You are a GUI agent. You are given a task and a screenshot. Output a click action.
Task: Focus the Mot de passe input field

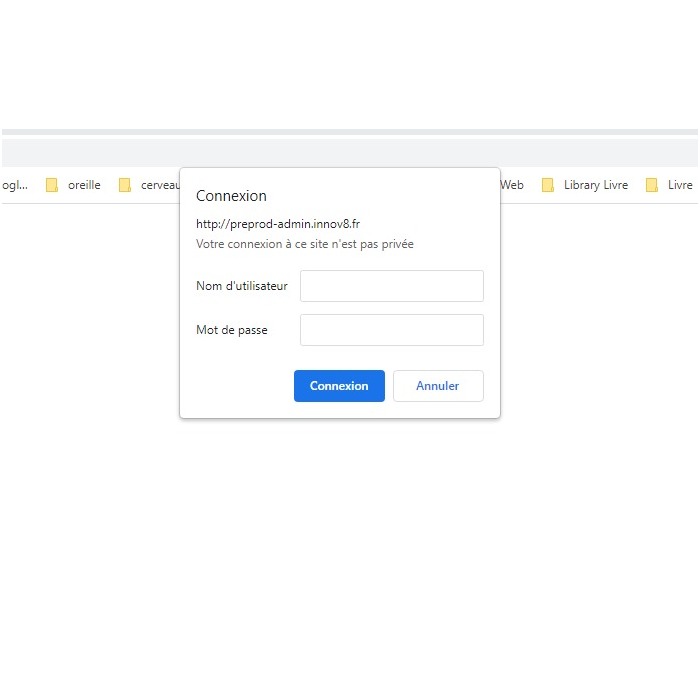pos(392,330)
